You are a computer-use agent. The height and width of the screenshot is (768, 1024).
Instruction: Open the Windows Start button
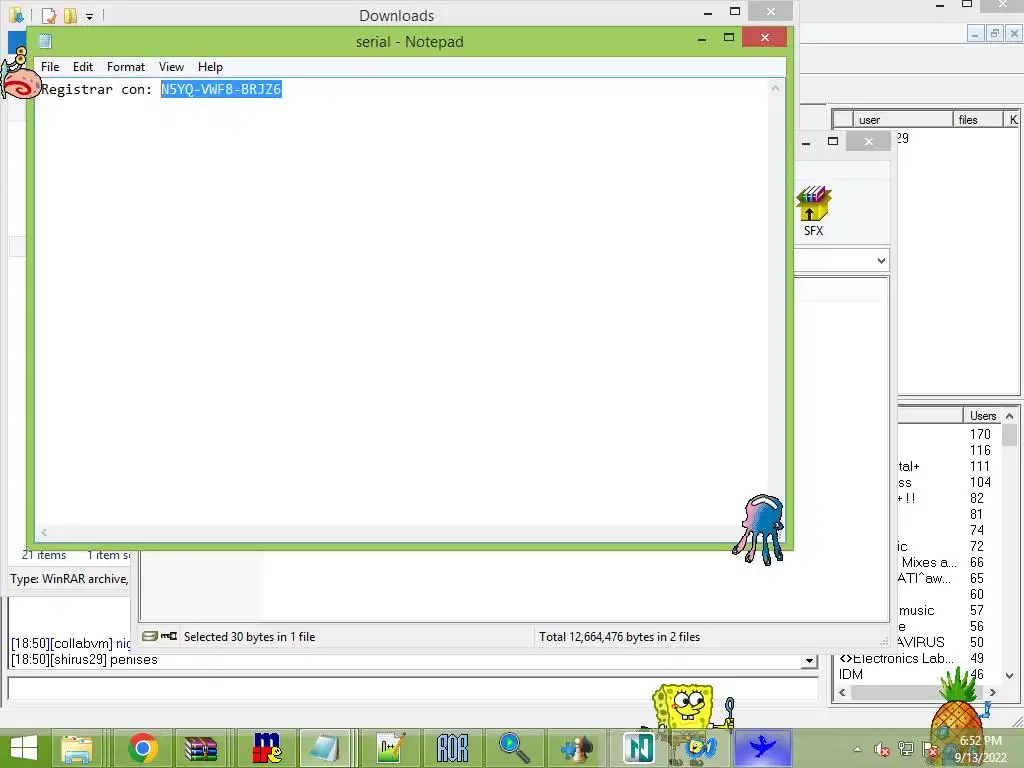coord(24,748)
